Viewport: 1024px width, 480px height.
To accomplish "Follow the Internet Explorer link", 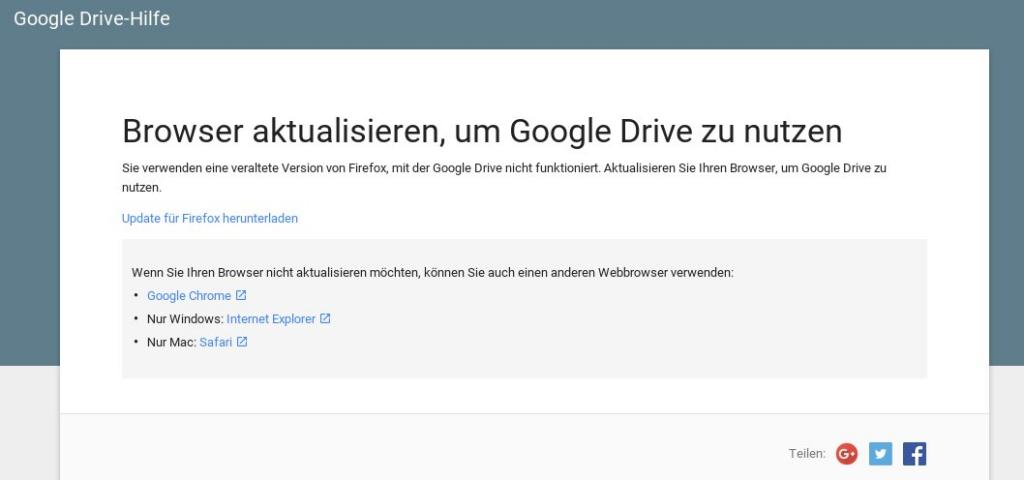I will 271,319.
